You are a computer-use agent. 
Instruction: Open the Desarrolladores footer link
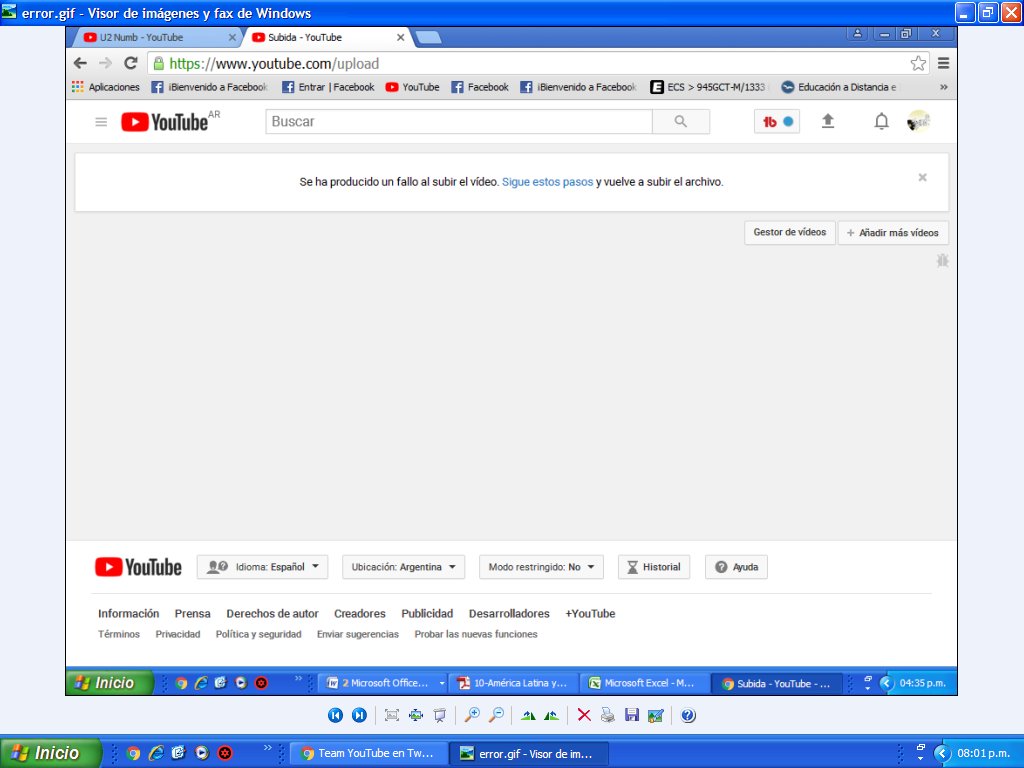(x=509, y=614)
